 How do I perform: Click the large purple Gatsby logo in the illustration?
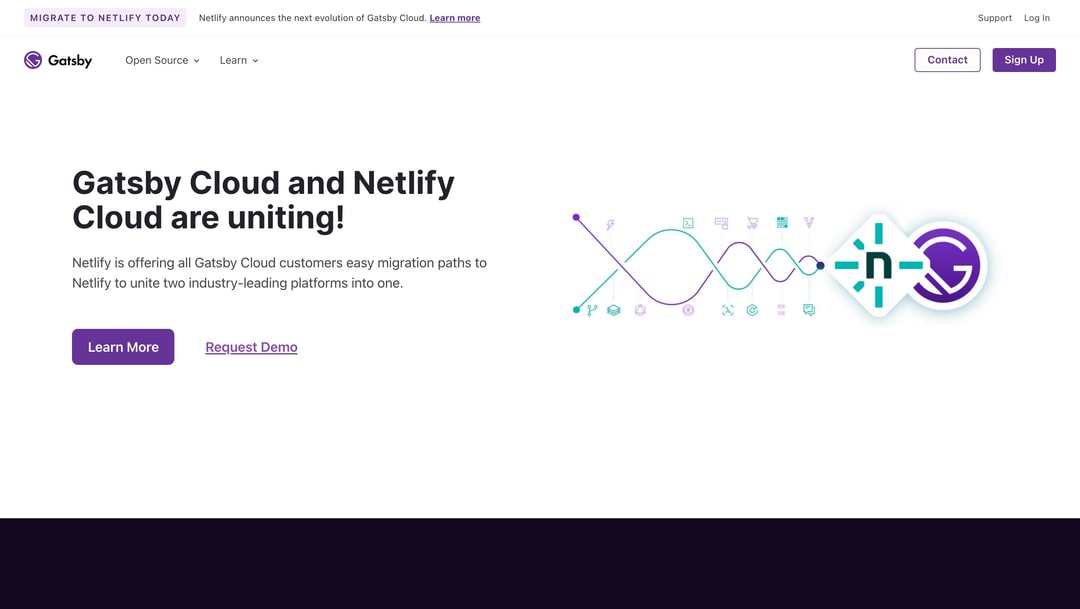(x=946, y=265)
